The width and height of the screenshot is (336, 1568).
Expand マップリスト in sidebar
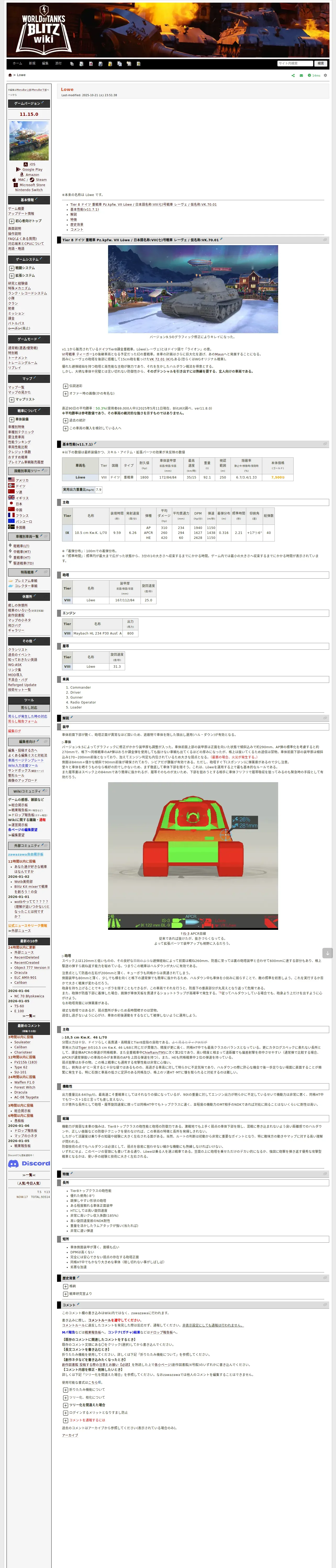(11, 399)
